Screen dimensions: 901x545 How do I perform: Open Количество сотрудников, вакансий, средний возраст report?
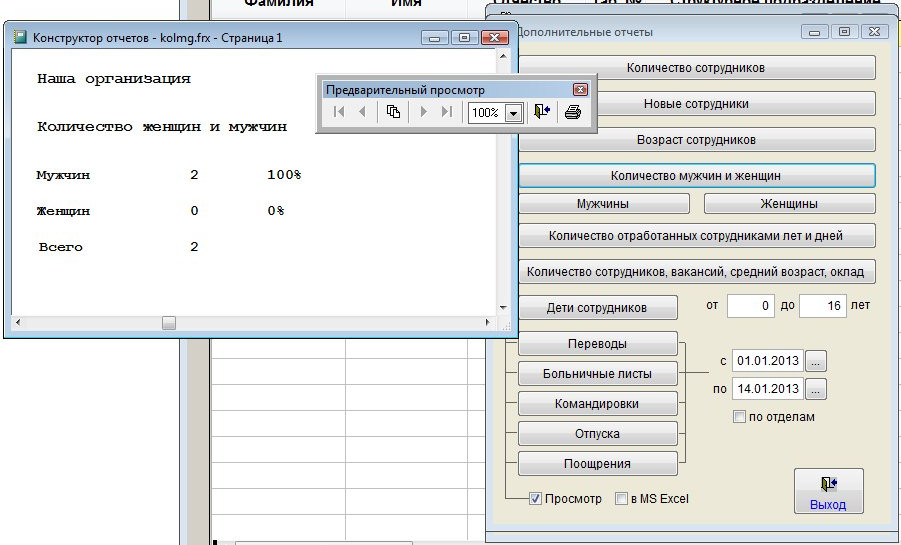[696, 271]
